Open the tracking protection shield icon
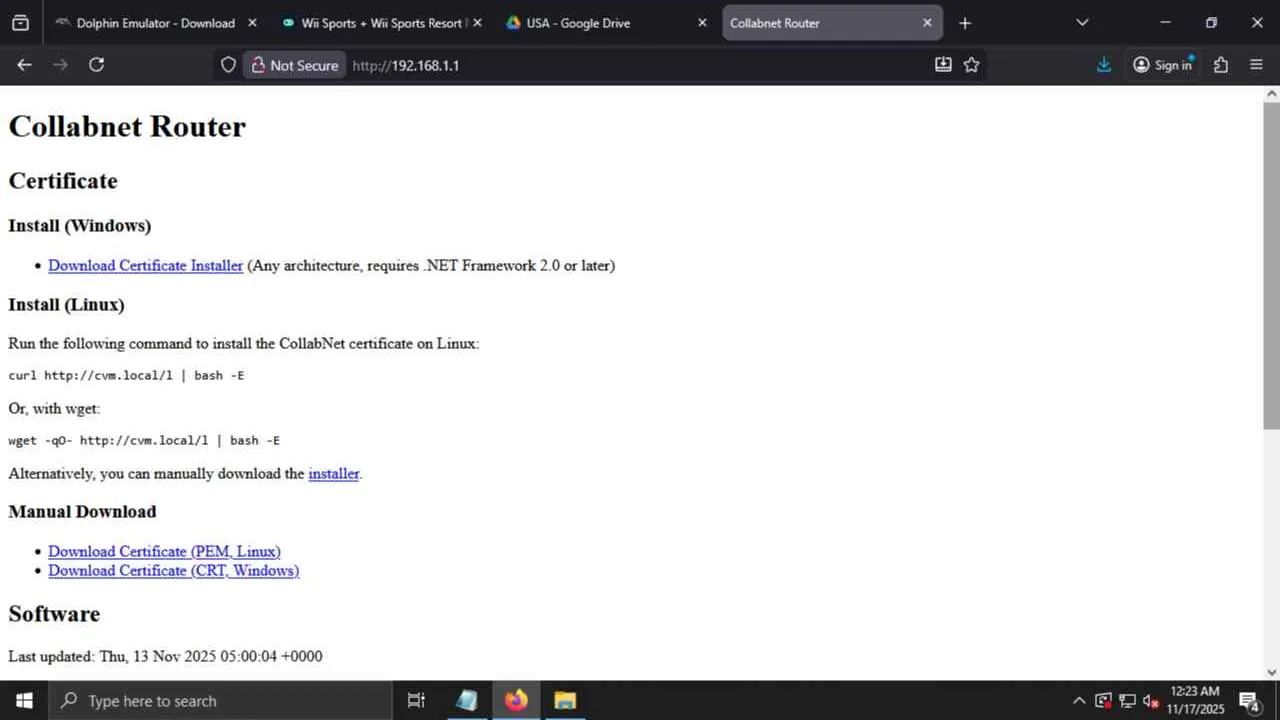Image resolution: width=1280 pixels, height=720 pixels. 228,65
